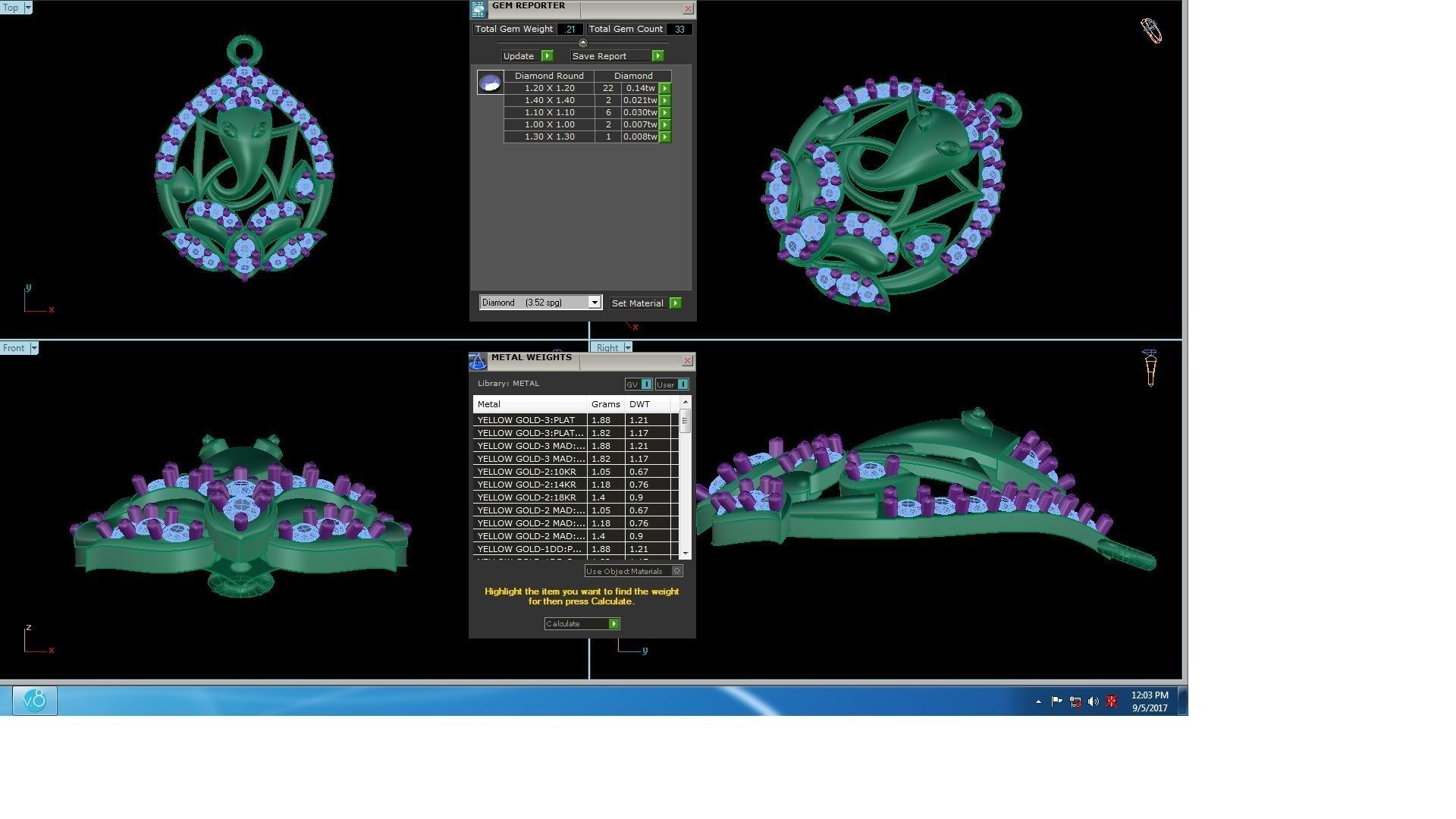Open the Action Center flag tray icon
The width and height of the screenshot is (1456, 819).
[1056, 702]
